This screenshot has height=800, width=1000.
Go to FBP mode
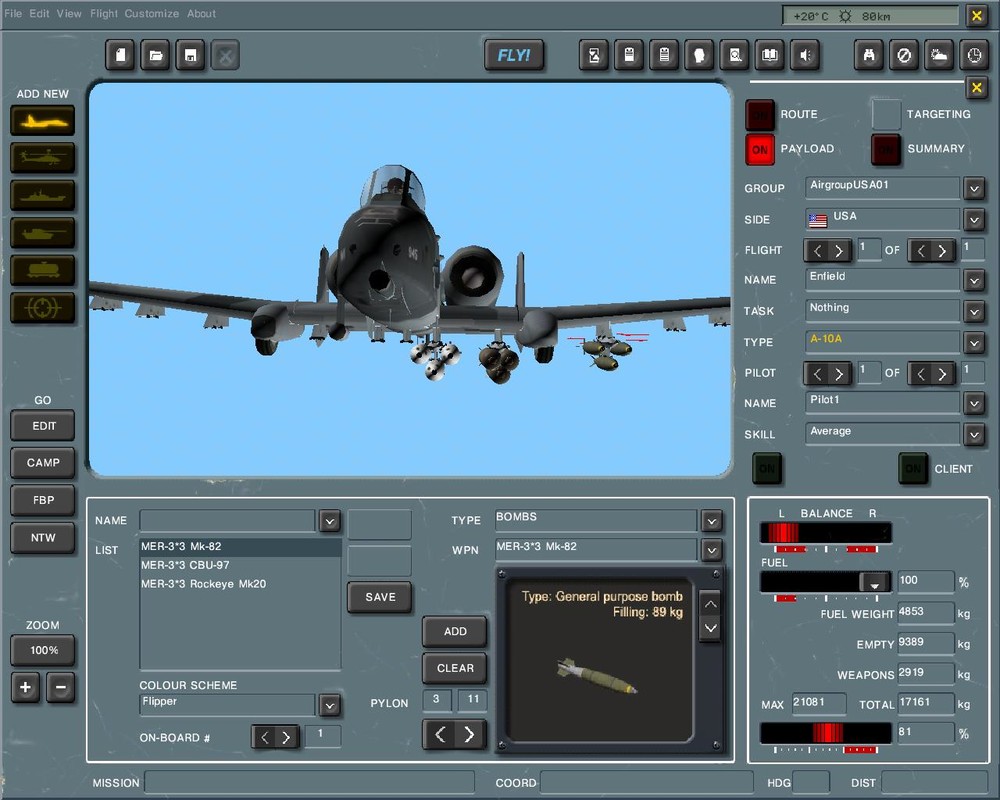point(43,500)
